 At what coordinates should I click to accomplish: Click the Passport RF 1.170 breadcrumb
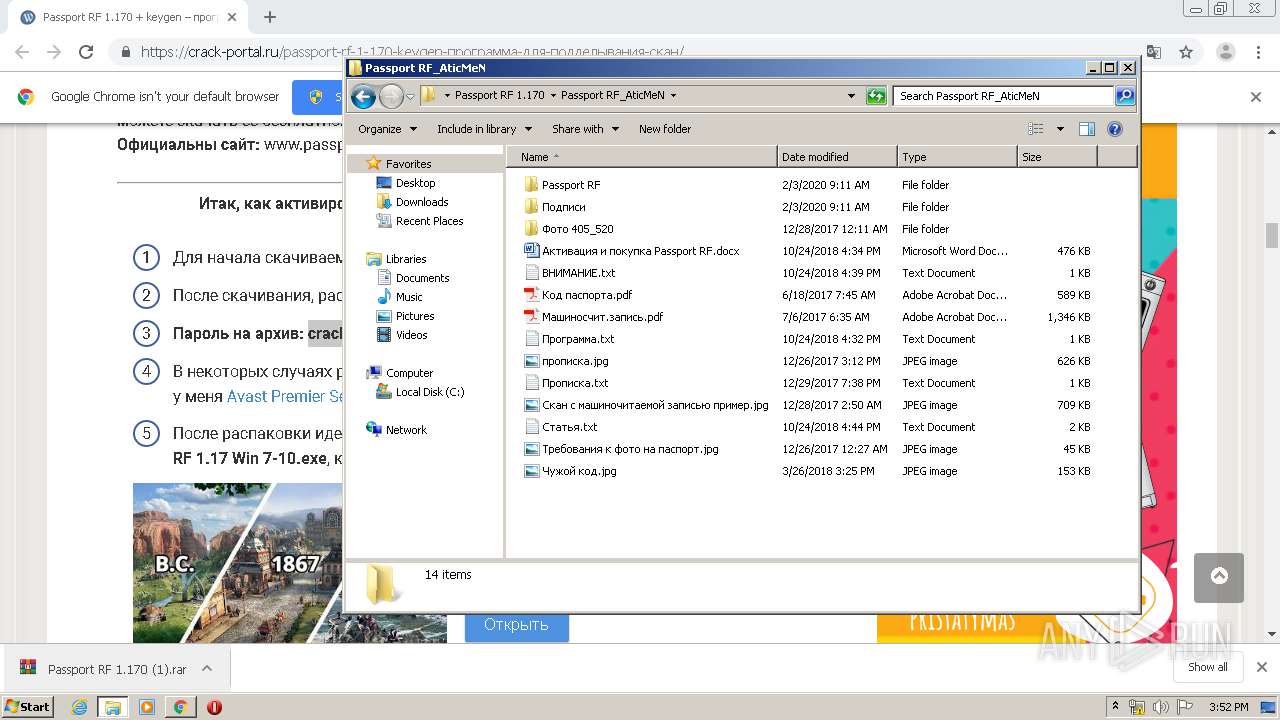500,96
